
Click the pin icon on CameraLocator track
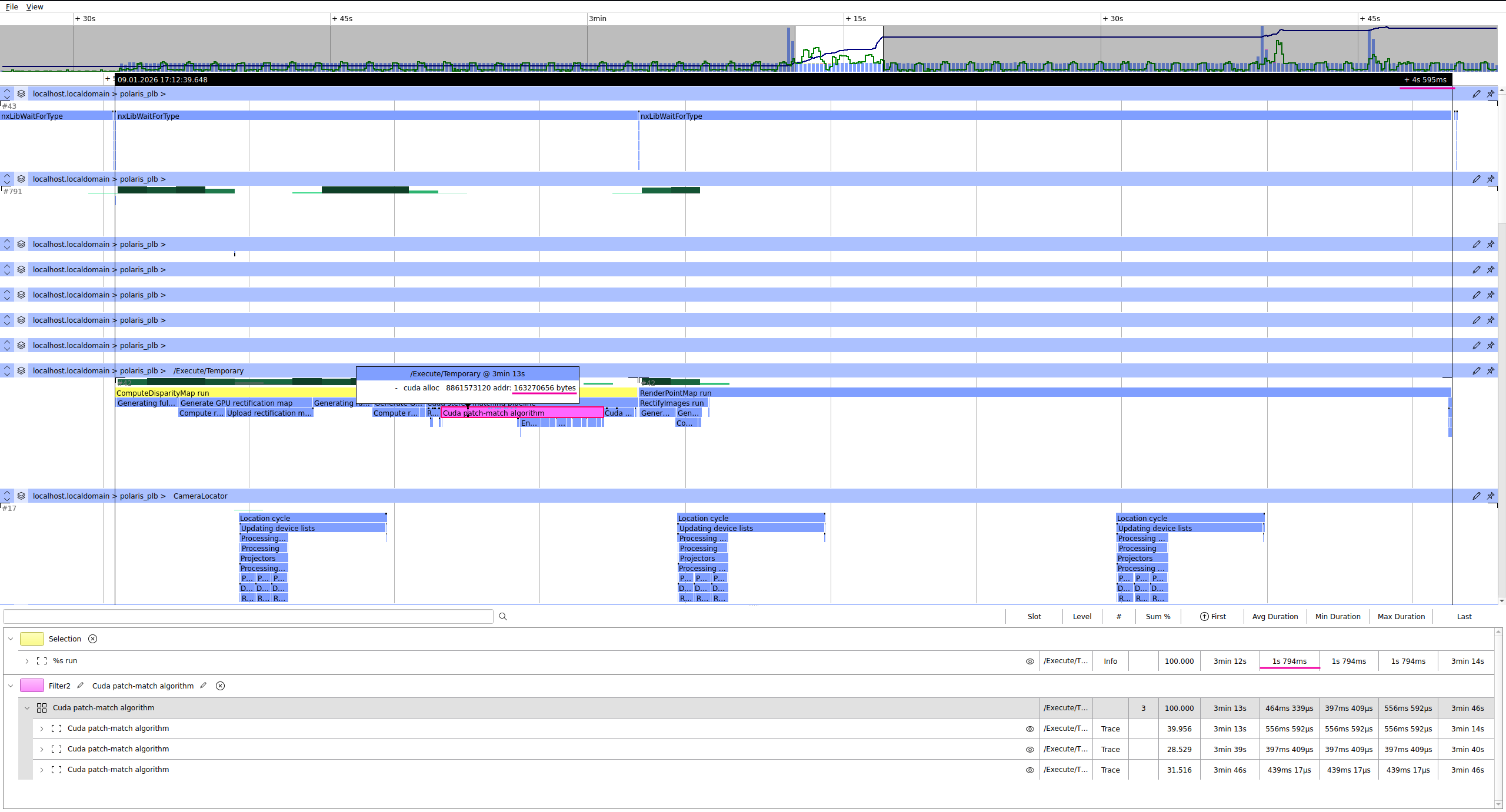tap(1491, 496)
